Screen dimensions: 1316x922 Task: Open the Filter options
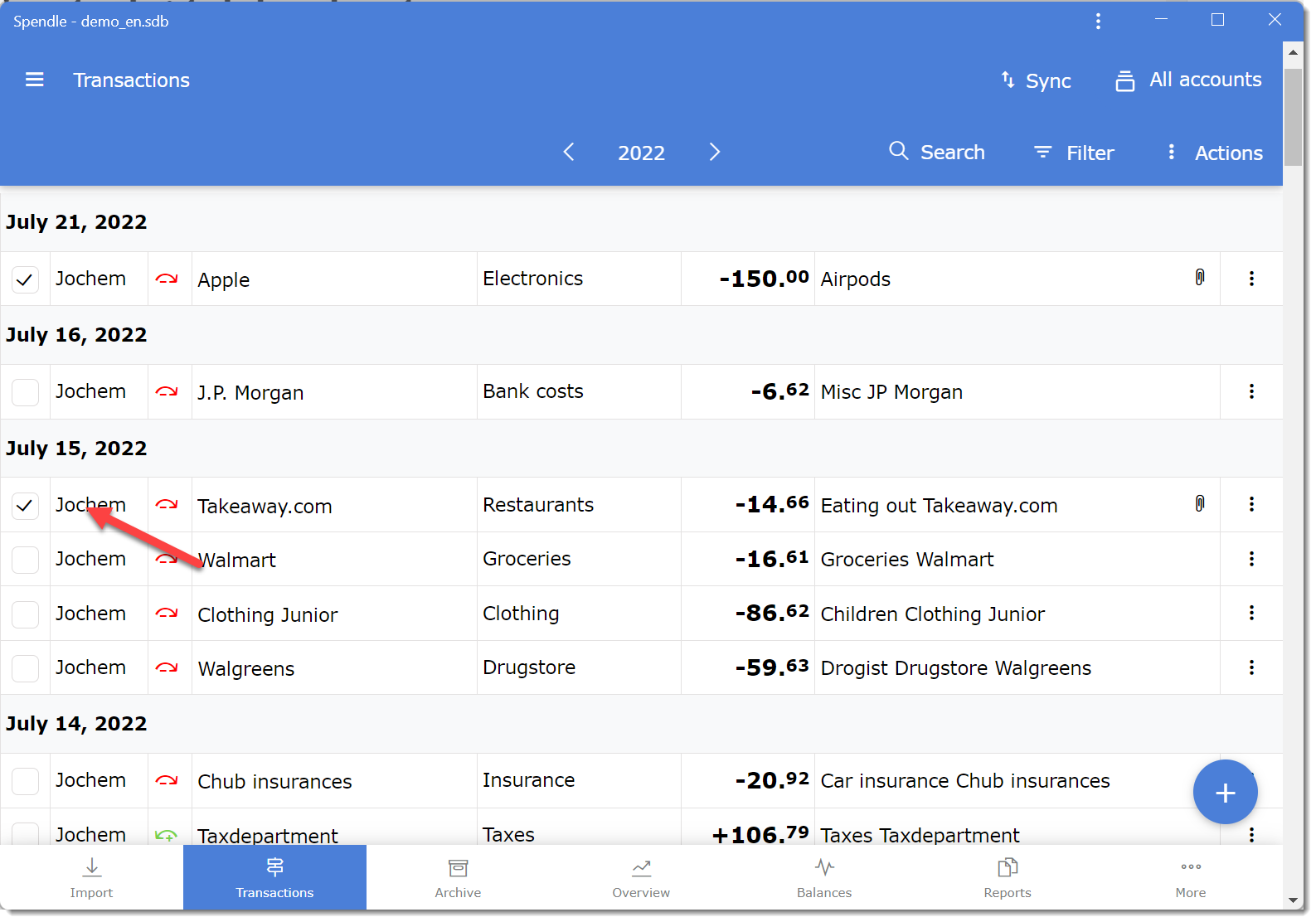[1074, 153]
